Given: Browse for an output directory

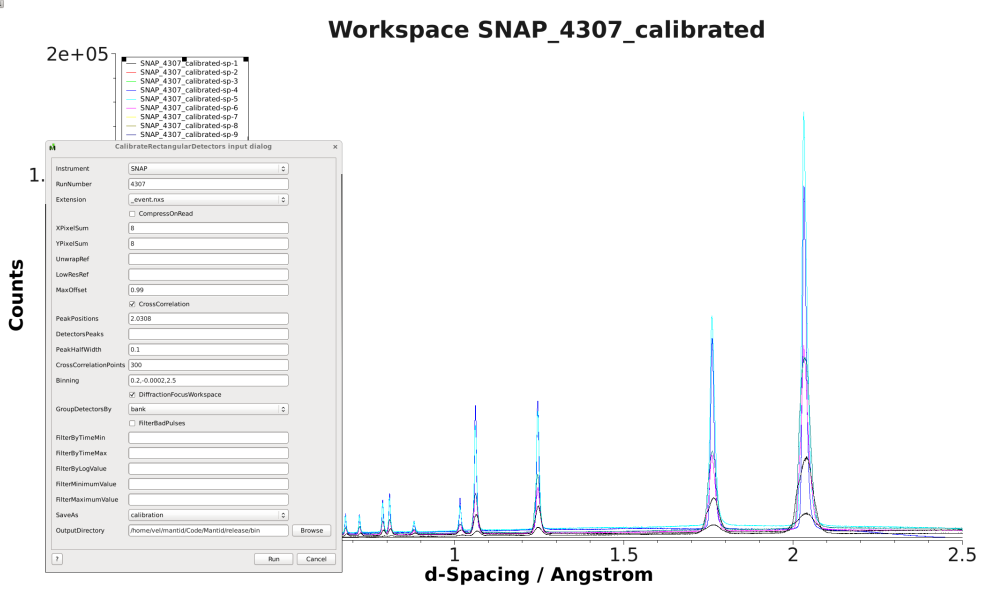Looking at the screenshot, I should click(x=313, y=530).
